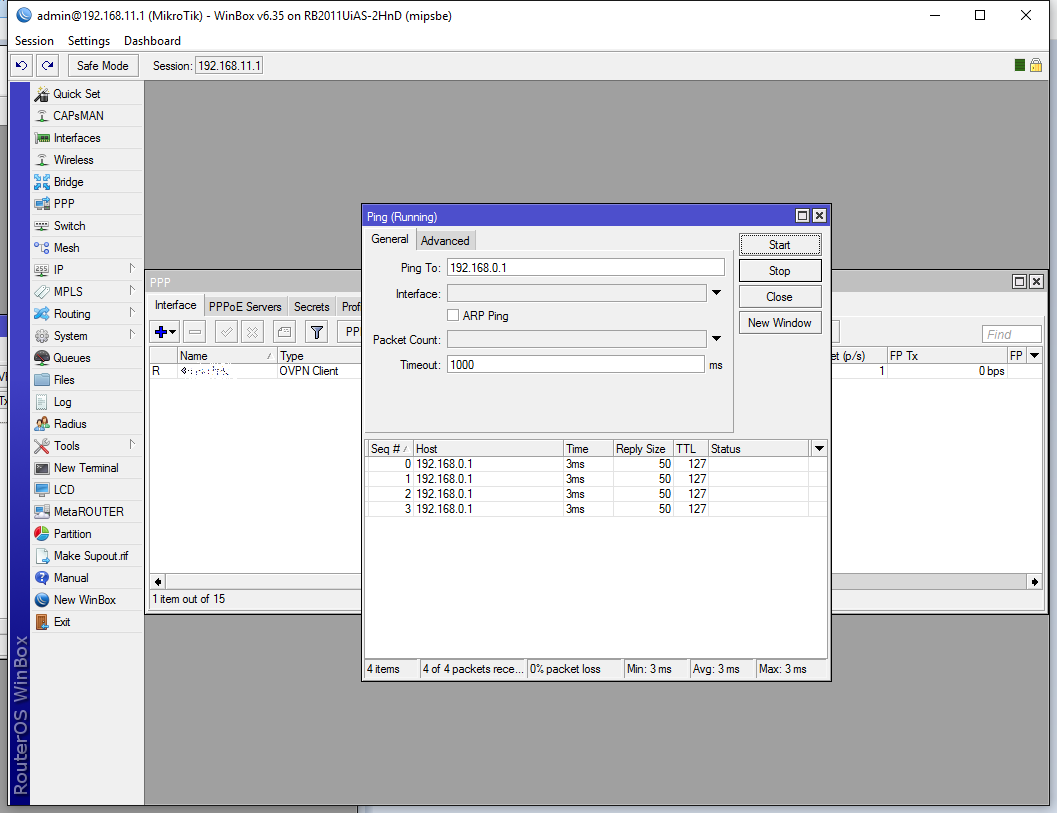Click the enable checkmark button in PPP
This screenshot has height=813, width=1057.
(226, 332)
